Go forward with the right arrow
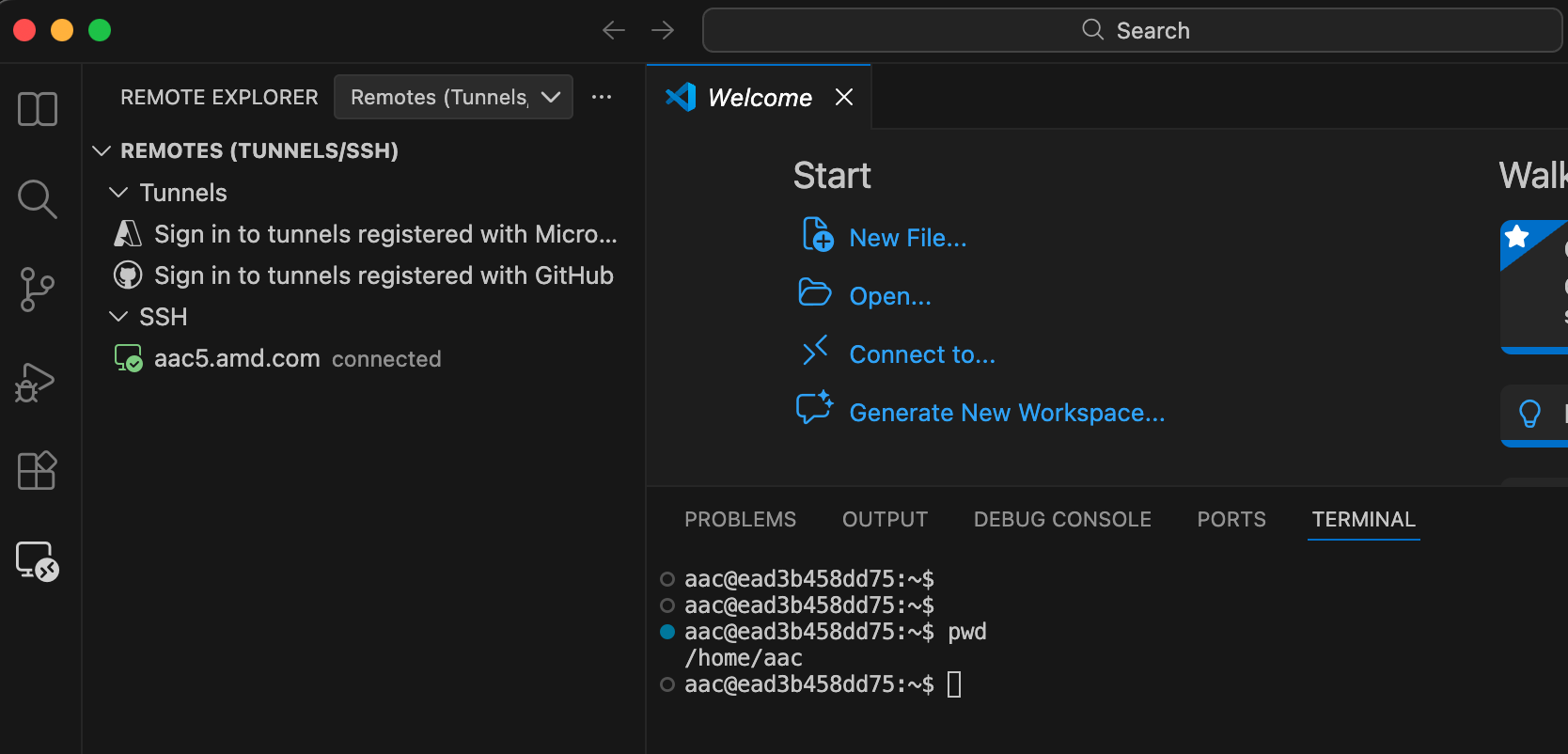 coord(663,31)
